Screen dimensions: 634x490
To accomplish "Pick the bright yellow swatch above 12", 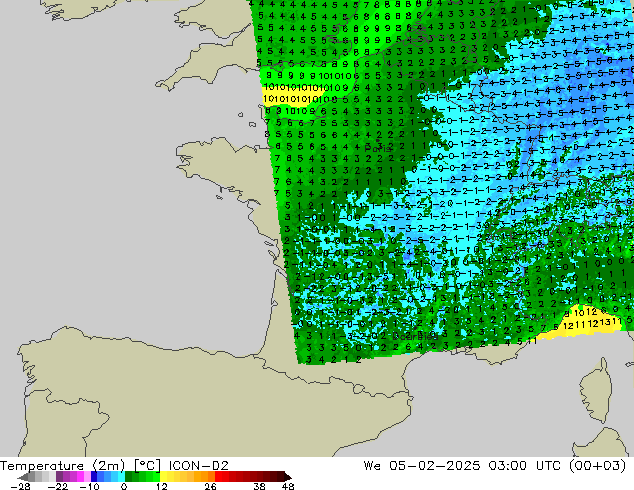I will click(163, 477).
